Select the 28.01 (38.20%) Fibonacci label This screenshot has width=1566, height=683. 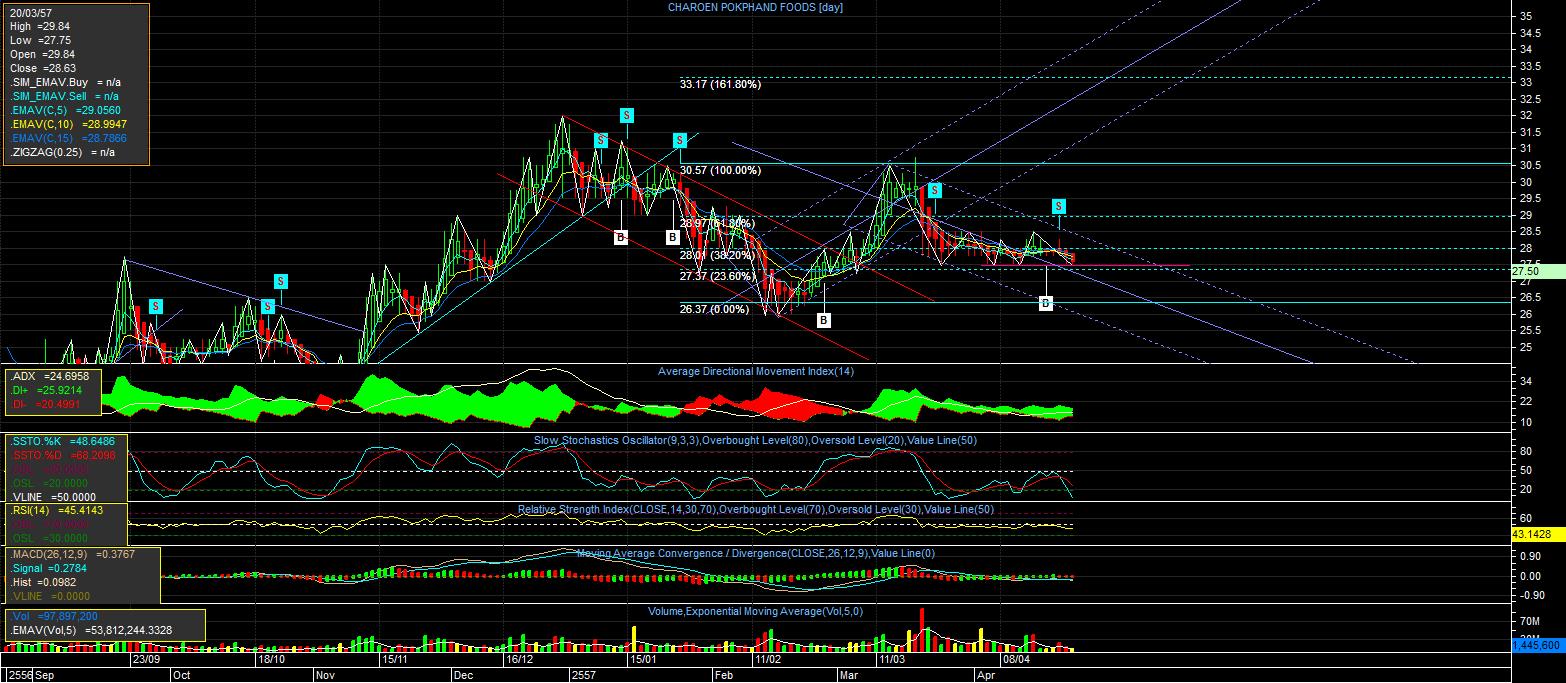717,255
